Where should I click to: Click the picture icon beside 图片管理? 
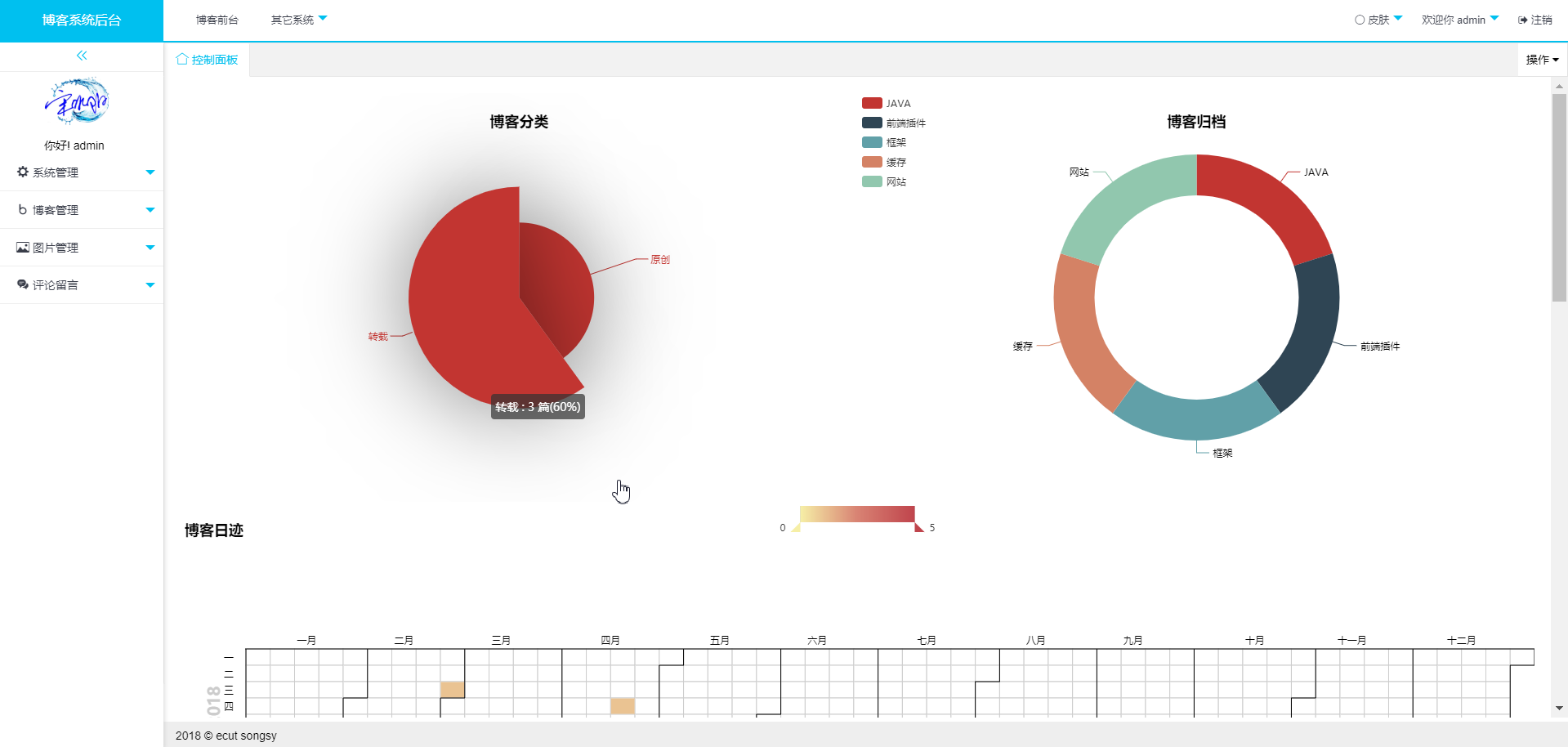(x=23, y=247)
